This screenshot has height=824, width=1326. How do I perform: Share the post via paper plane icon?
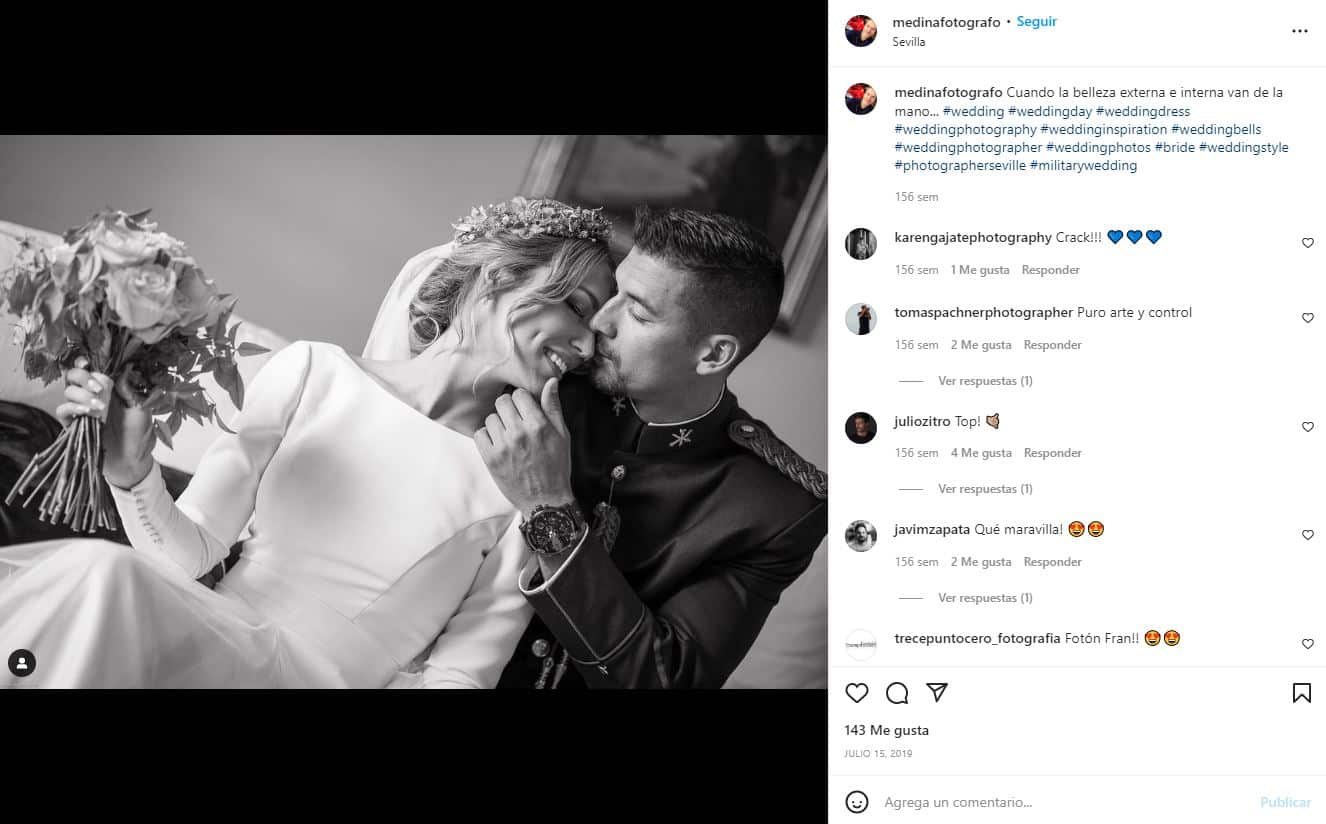pos(937,693)
